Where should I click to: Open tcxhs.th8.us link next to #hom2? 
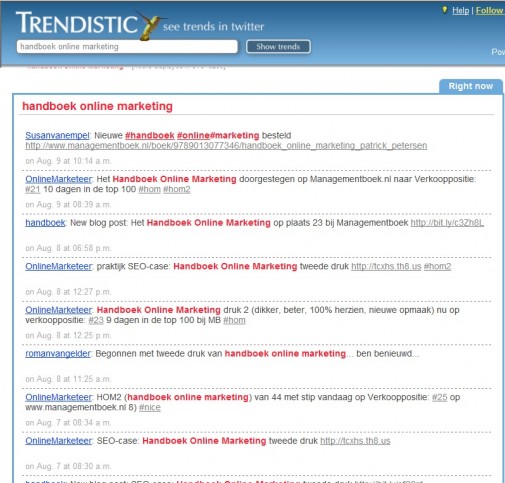[386, 266]
